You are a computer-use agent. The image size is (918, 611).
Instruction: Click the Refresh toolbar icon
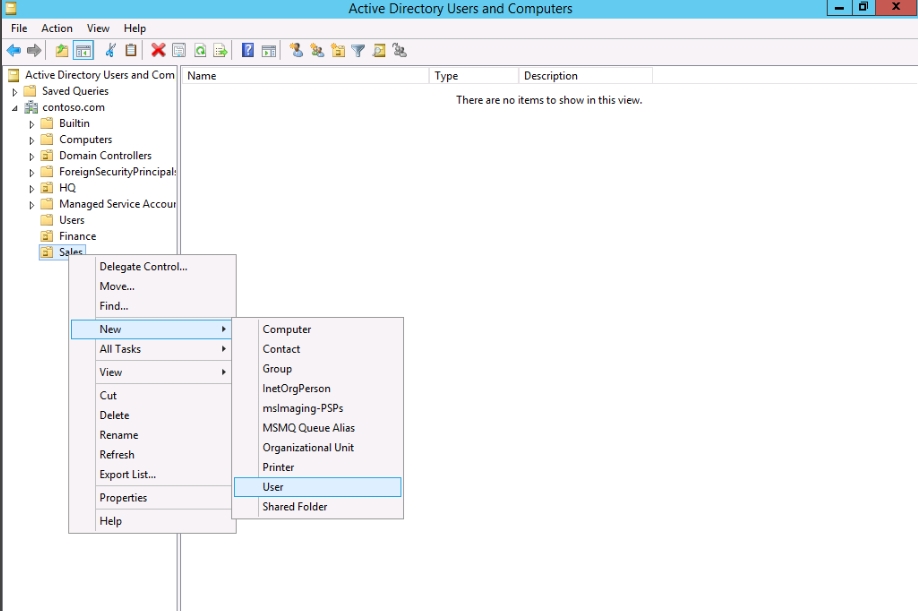pos(200,51)
